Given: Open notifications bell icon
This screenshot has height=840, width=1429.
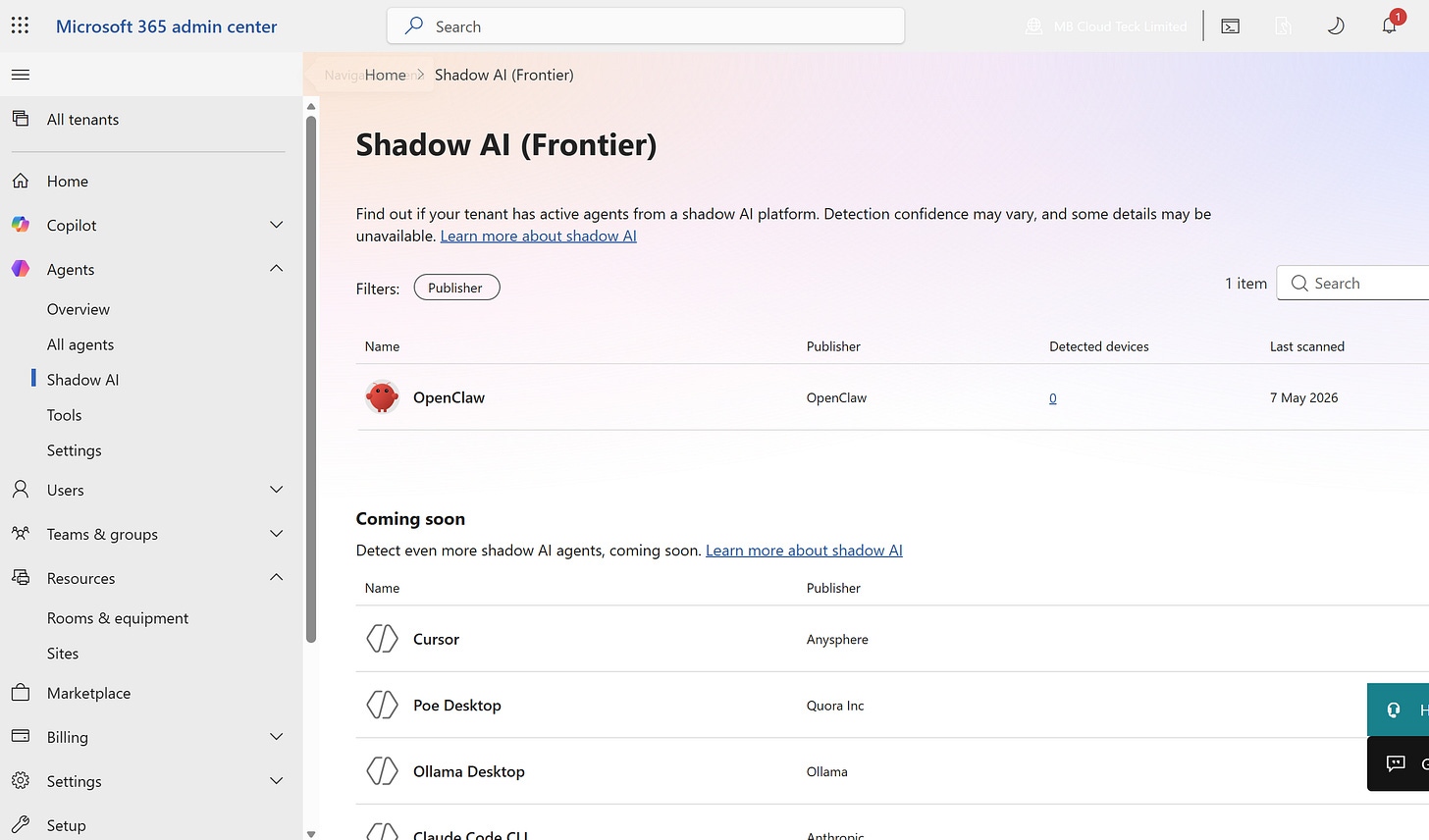Looking at the screenshot, I should [1390, 26].
